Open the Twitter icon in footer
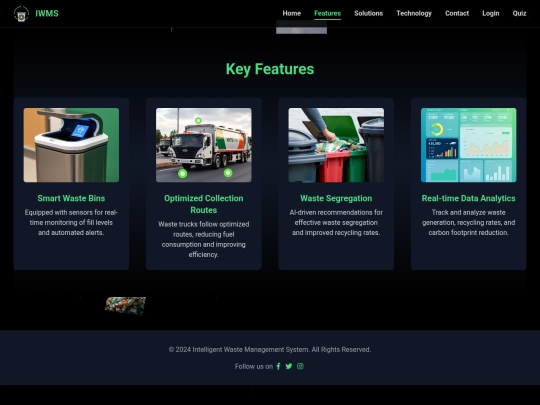 click(x=289, y=366)
